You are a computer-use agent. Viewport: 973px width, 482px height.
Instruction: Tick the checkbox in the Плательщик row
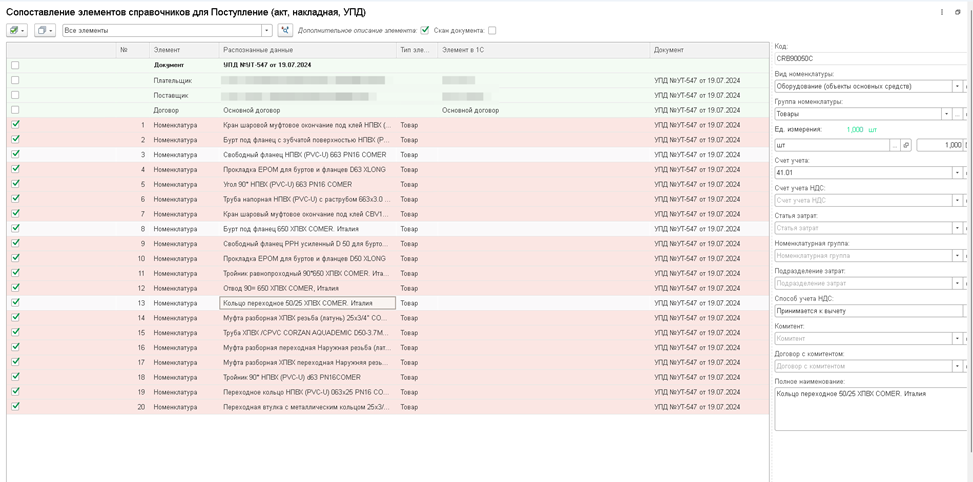point(16,80)
